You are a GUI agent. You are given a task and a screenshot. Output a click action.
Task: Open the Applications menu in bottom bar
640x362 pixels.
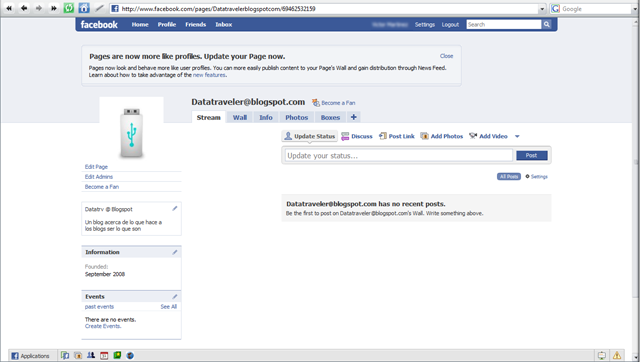pos(30,356)
